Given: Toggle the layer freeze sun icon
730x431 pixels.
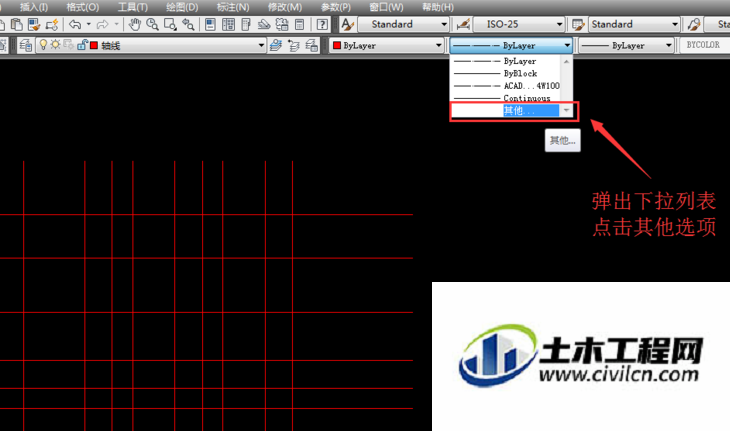Looking at the screenshot, I should pos(55,45).
